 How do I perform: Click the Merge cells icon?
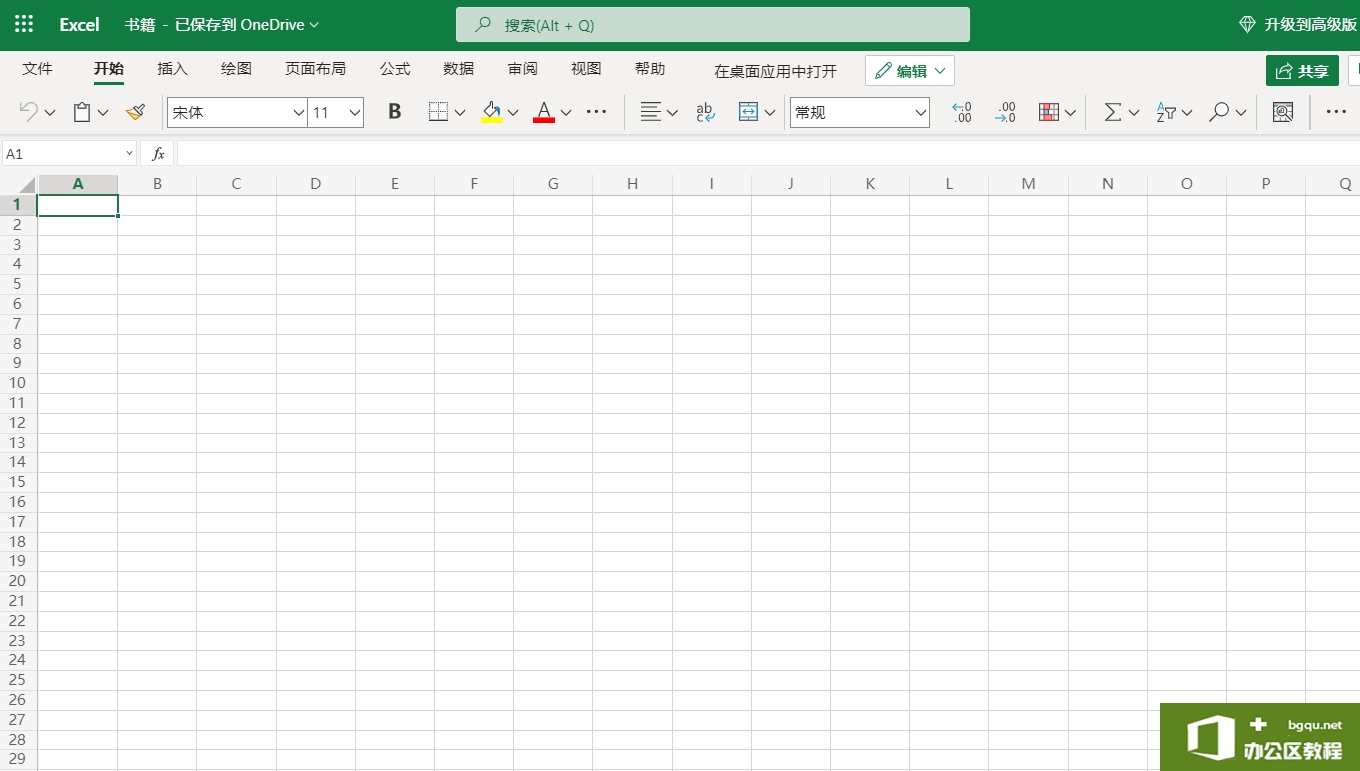tap(748, 112)
